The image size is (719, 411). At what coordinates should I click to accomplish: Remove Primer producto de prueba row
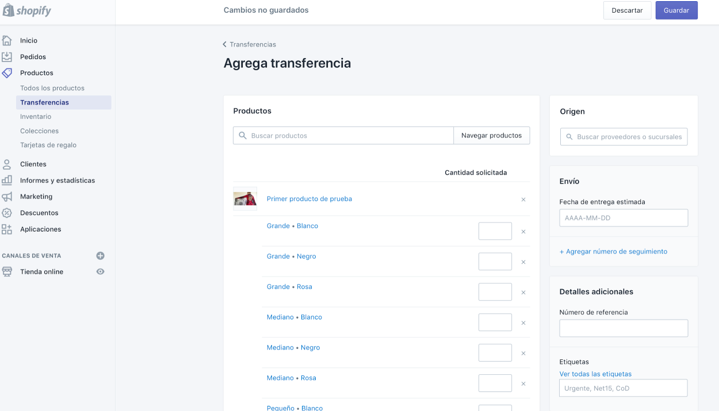click(523, 200)
